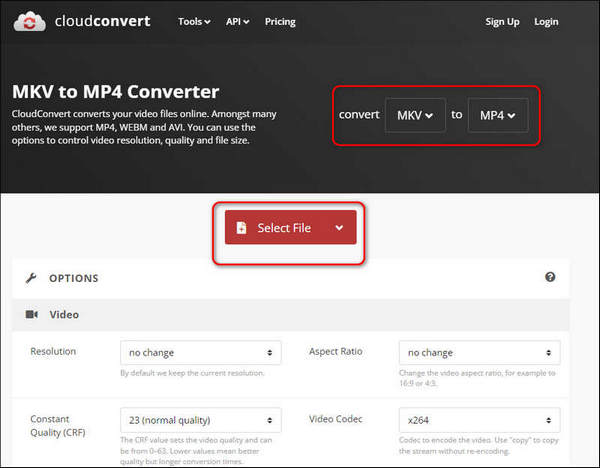The image size is (600, 468).
Task: Click the CloudConvert cloud logo icon
Action: (33, 22)
